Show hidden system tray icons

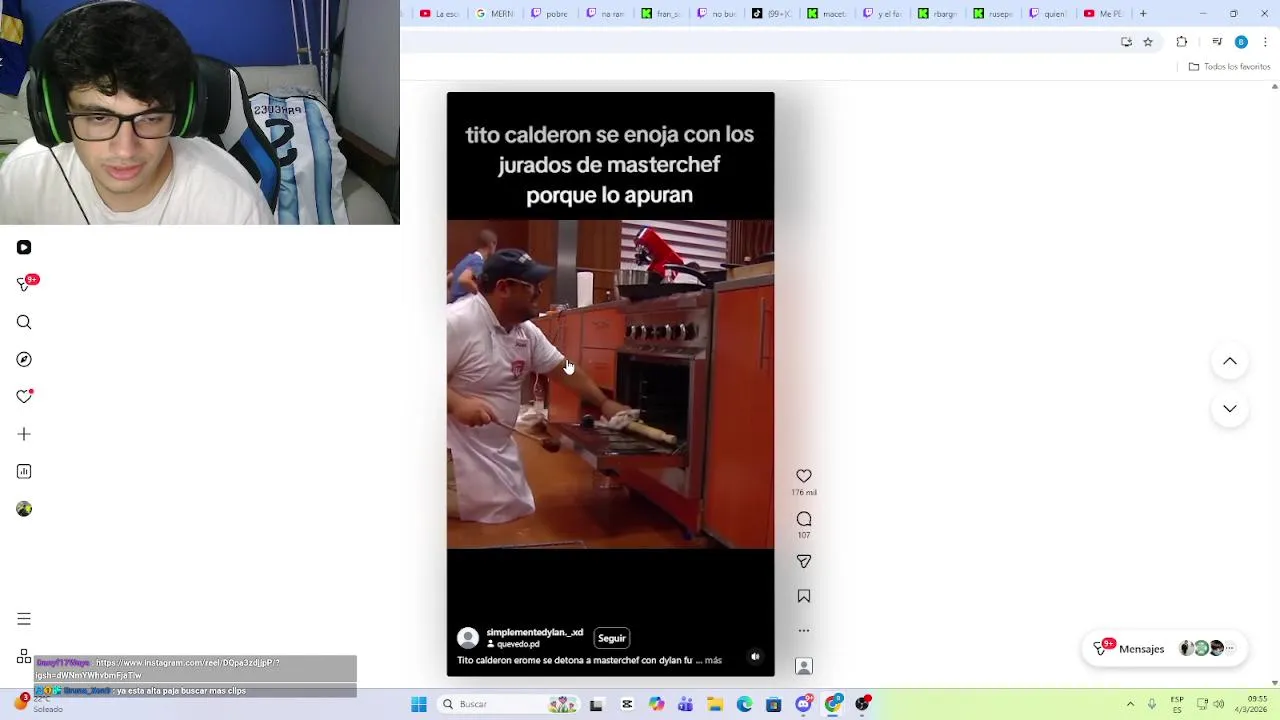[x=1130, y=704]
